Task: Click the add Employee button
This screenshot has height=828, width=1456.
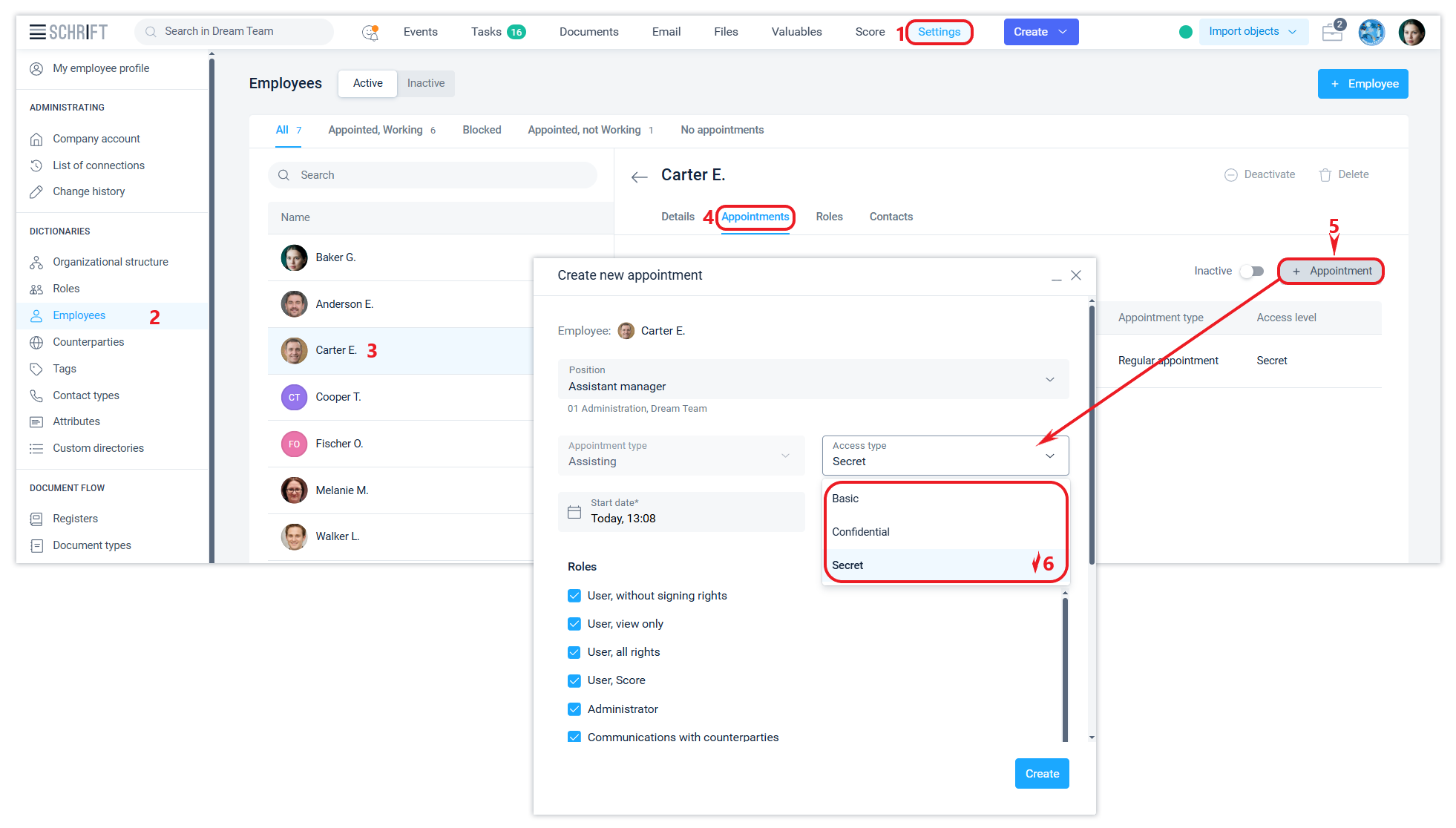Action: tap(1362, 84)
